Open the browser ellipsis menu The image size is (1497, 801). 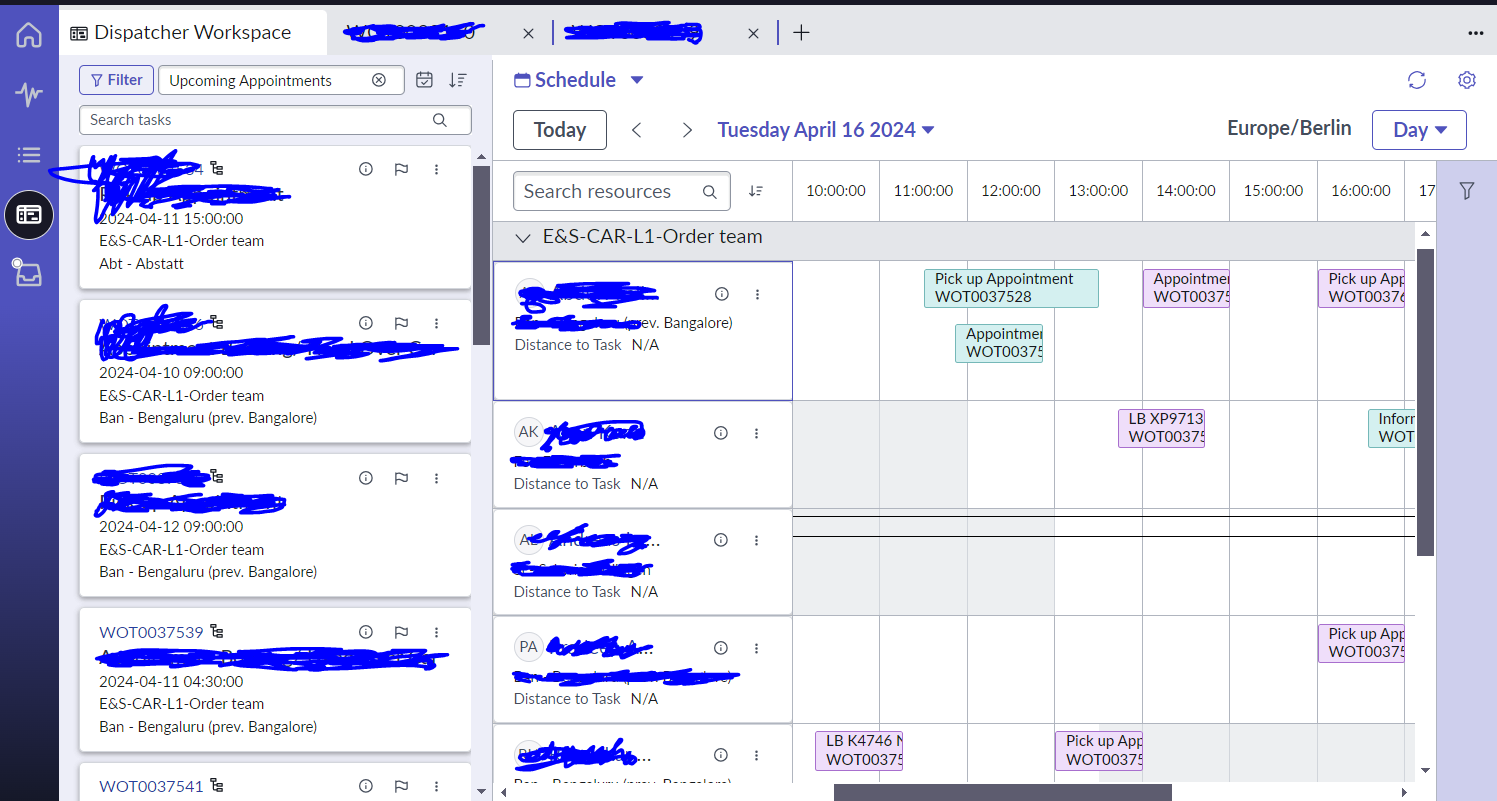coord(1476,33)
